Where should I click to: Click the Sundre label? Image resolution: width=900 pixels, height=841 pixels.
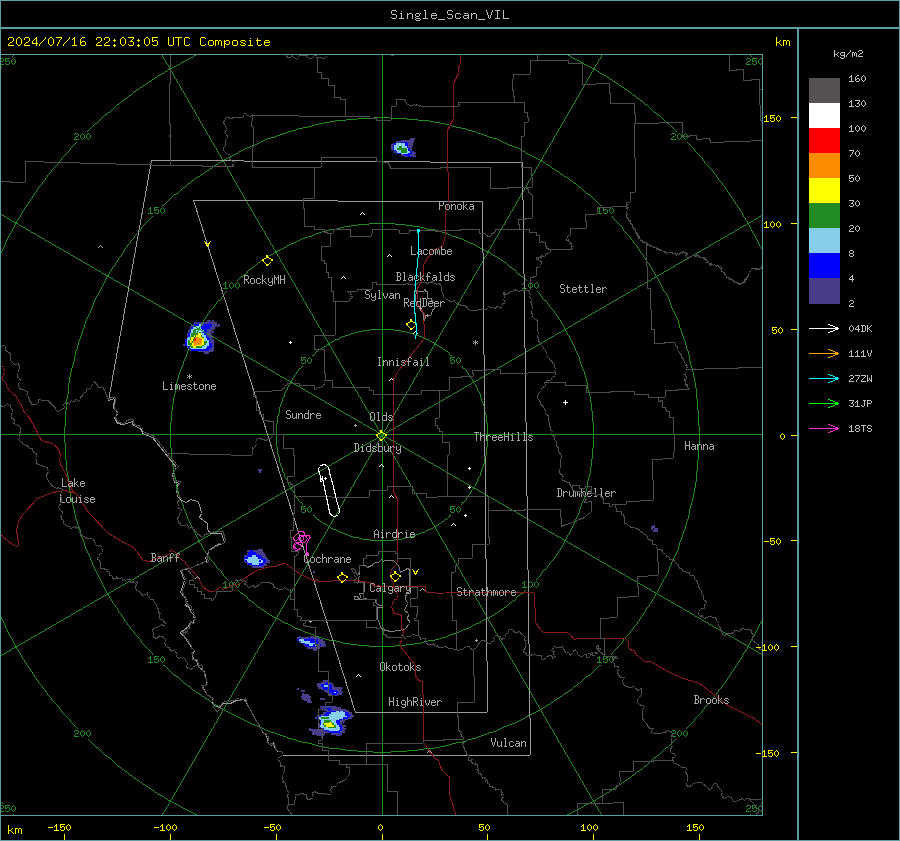point(303,414)
